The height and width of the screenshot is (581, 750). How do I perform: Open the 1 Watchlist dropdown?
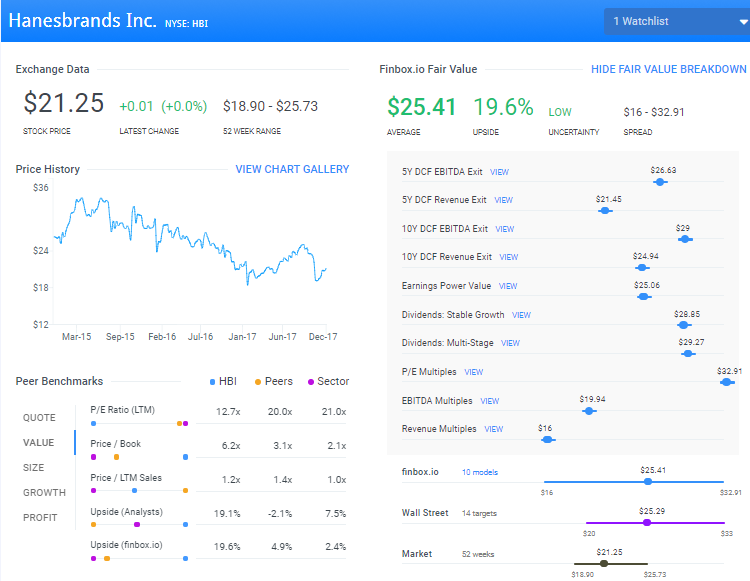point(677,22)
